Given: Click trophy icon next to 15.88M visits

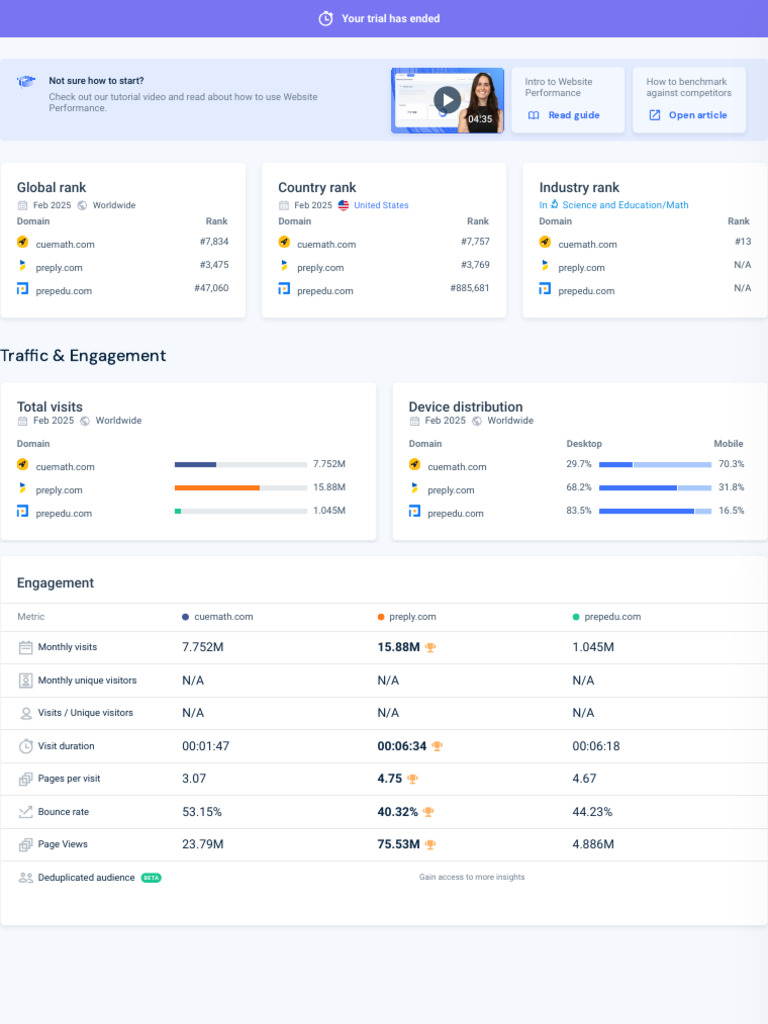Looking at the screenshot, I should point(431,647).
